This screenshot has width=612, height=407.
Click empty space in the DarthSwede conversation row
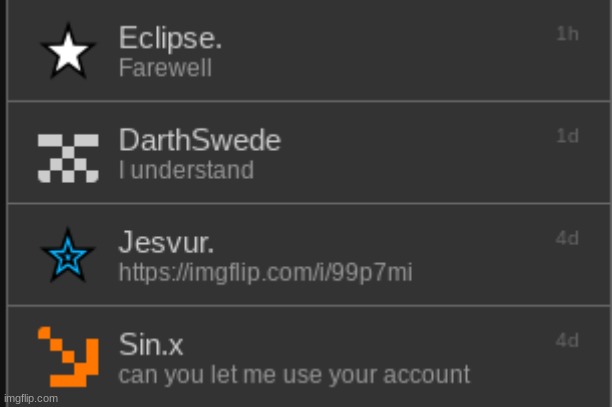[420, 155]
